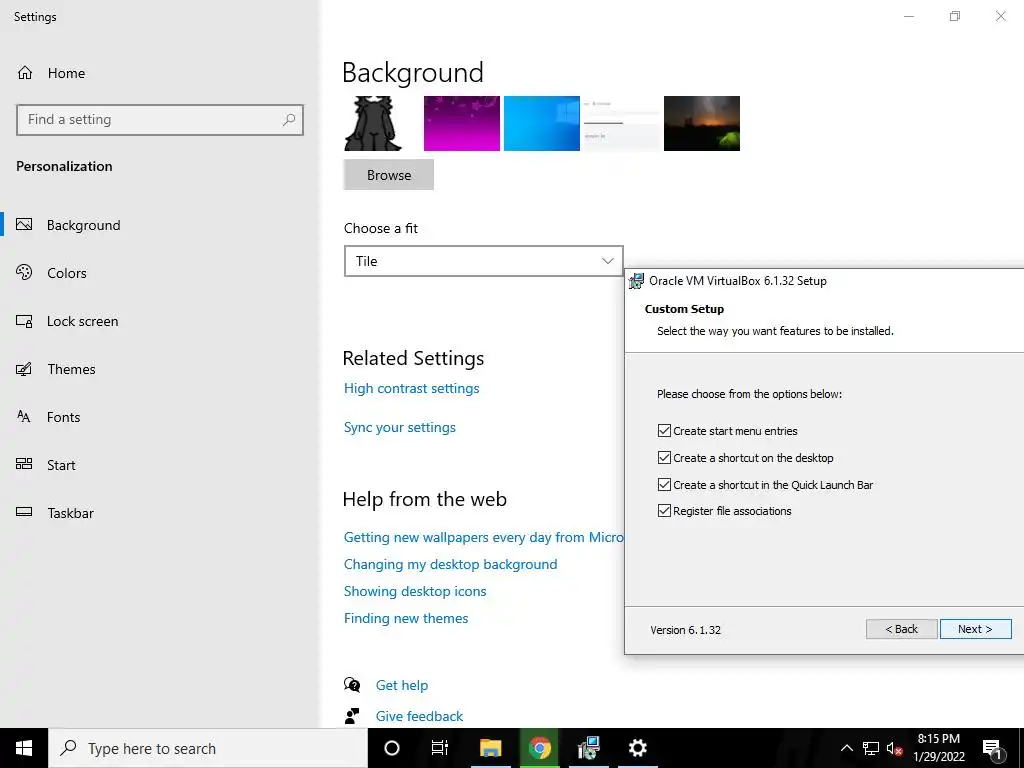Image resolution: width=1024 pixels, height=768 pixels.
Task: Select the Themes icon in sidebar
Action: (24, 369)
